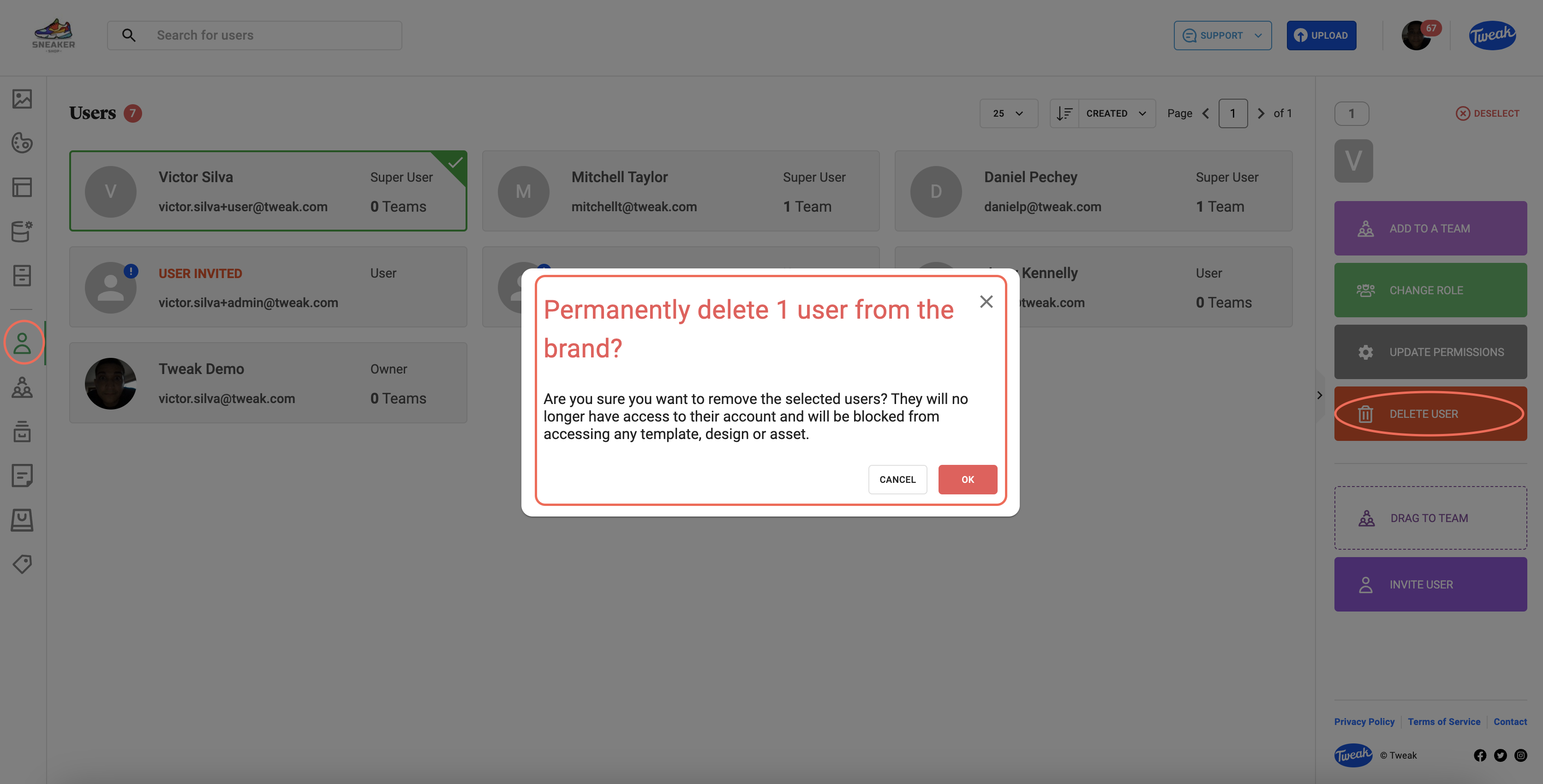Open the tag icon in sidebar
This screenshot has height=784, width=1543.
[x=22, y=564]
